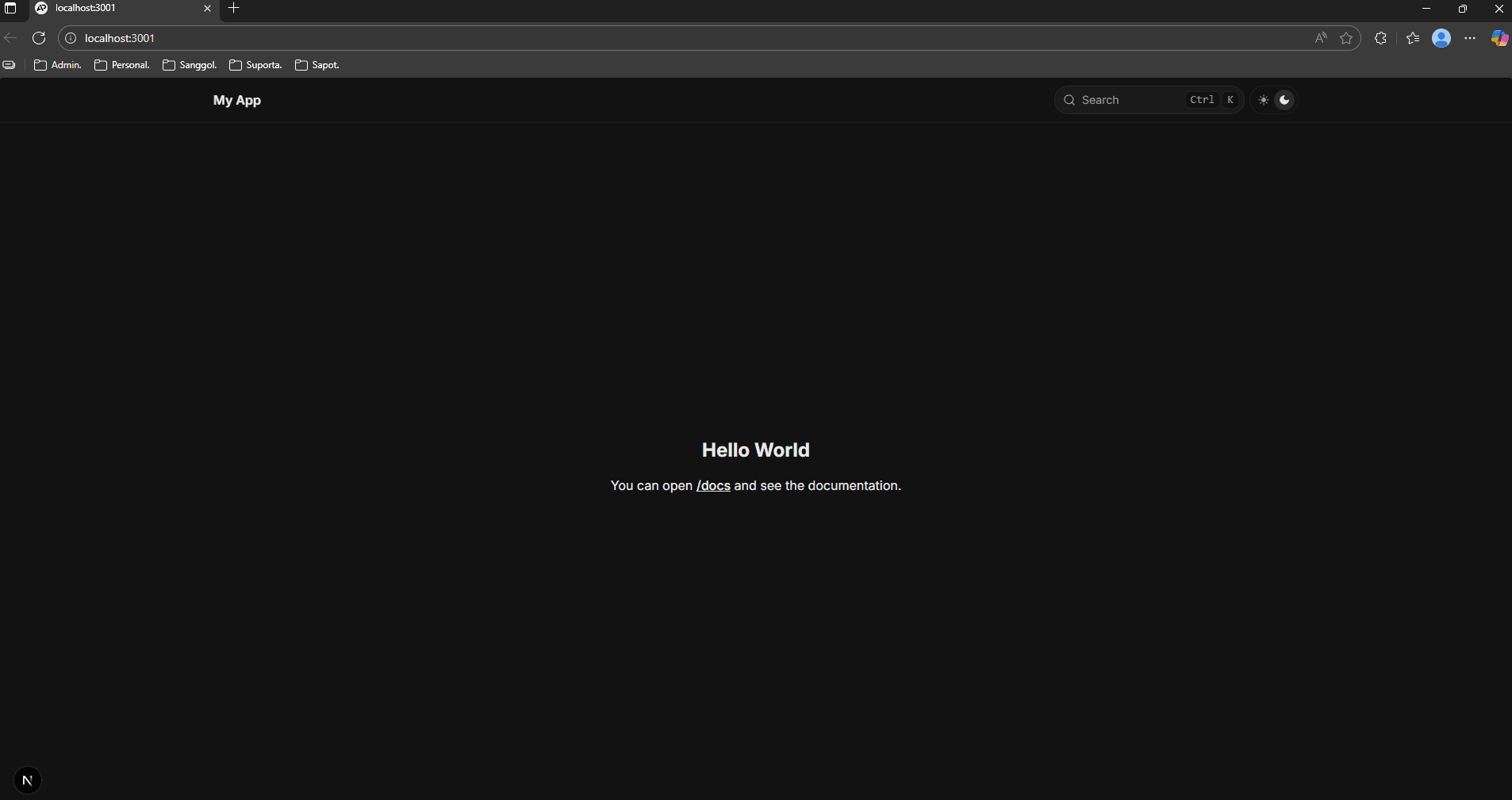The image size is (1512, 800).
Task: Open a new browser tab
Action: pyautogui.click(x=234, y=8)
